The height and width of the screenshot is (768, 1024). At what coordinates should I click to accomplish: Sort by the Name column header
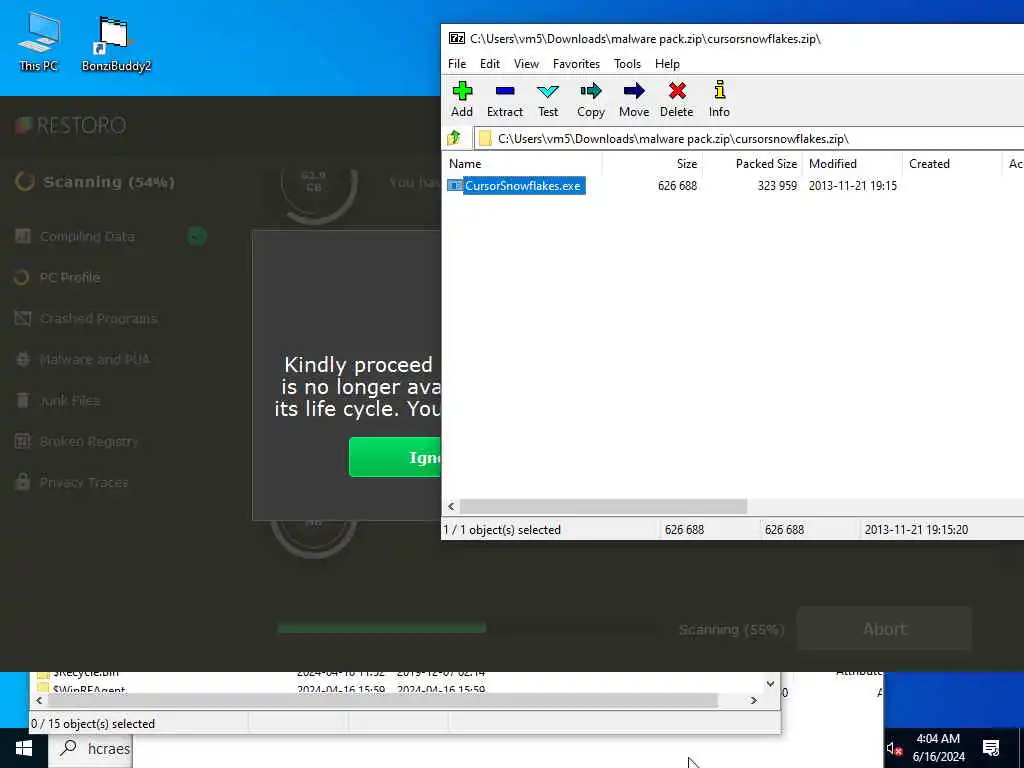522,164
